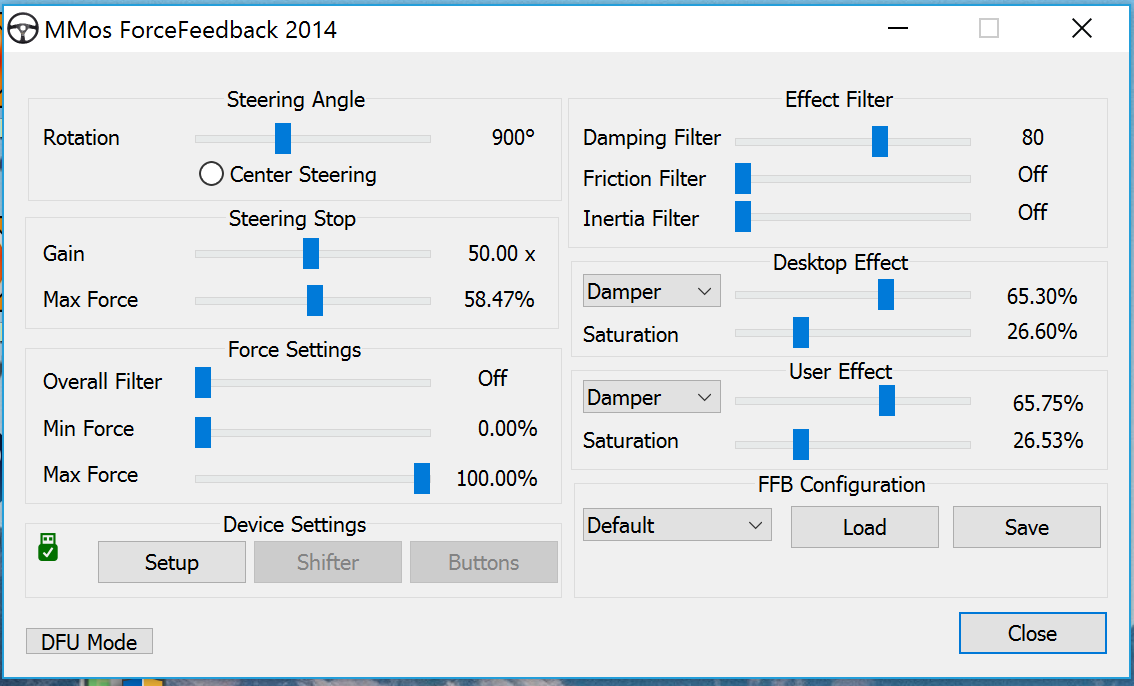
Task: Click the User Effect Damper strength slider handle
Action: [x=887, y=400]
